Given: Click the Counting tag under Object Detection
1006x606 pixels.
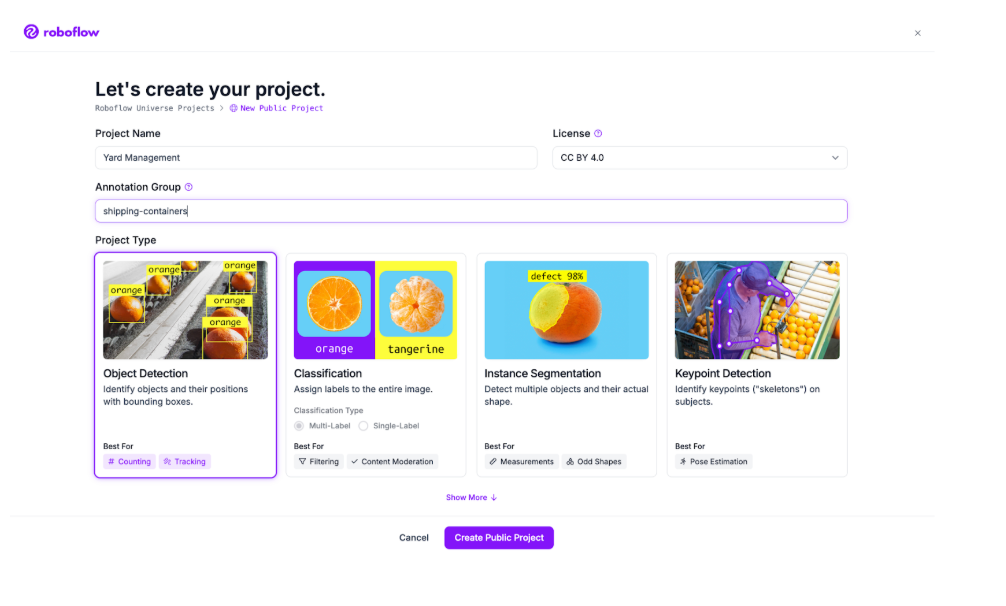Looking at the screenshot, I should tap(130, 462).
